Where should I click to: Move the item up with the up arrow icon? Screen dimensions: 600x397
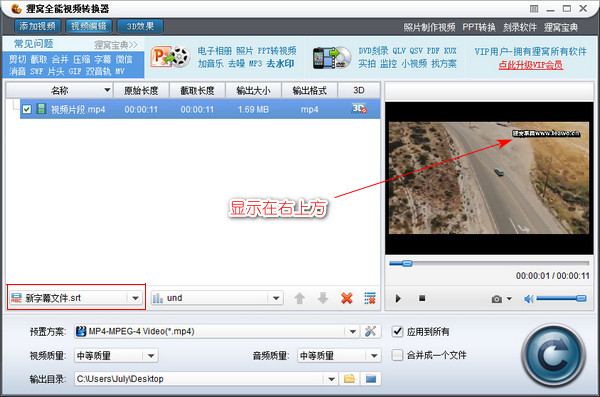coord(300,298)
